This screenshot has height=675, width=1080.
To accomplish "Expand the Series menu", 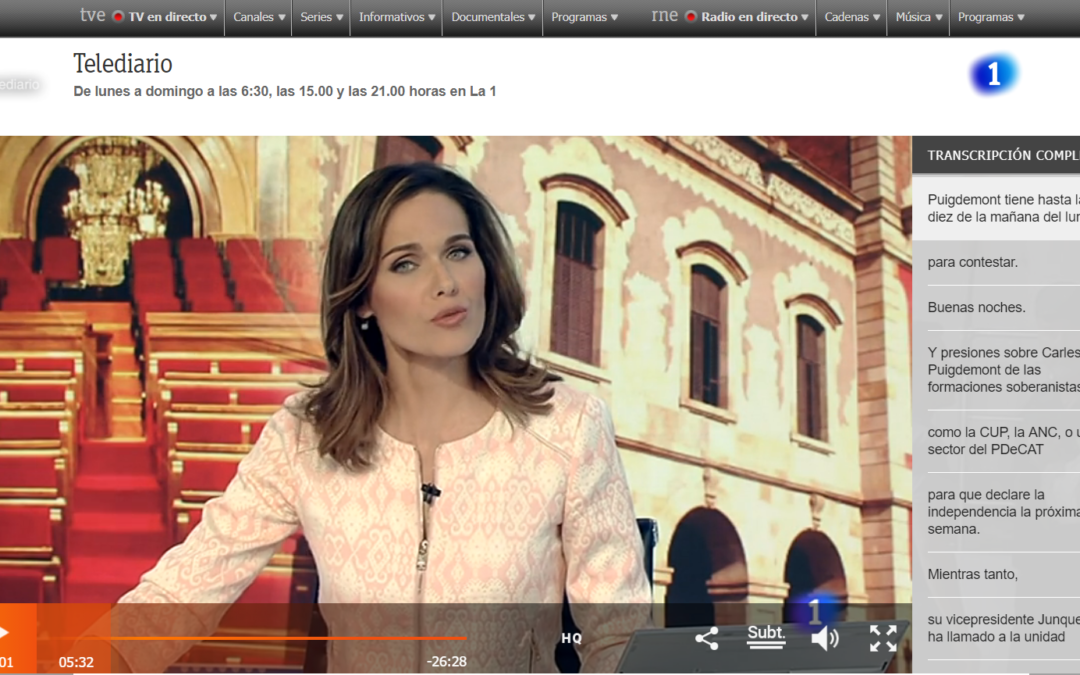I will click(321, 17).
